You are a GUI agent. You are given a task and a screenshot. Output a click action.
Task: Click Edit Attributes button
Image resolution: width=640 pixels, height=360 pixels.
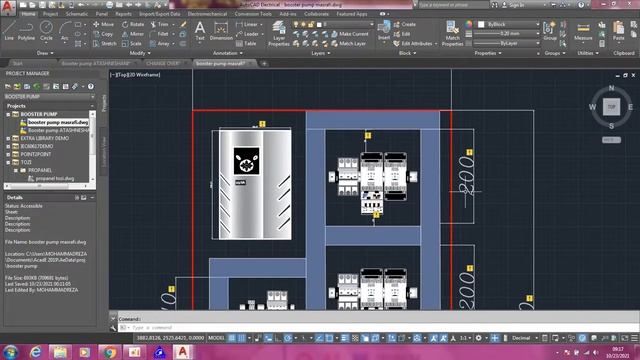[x=413, y=43]
